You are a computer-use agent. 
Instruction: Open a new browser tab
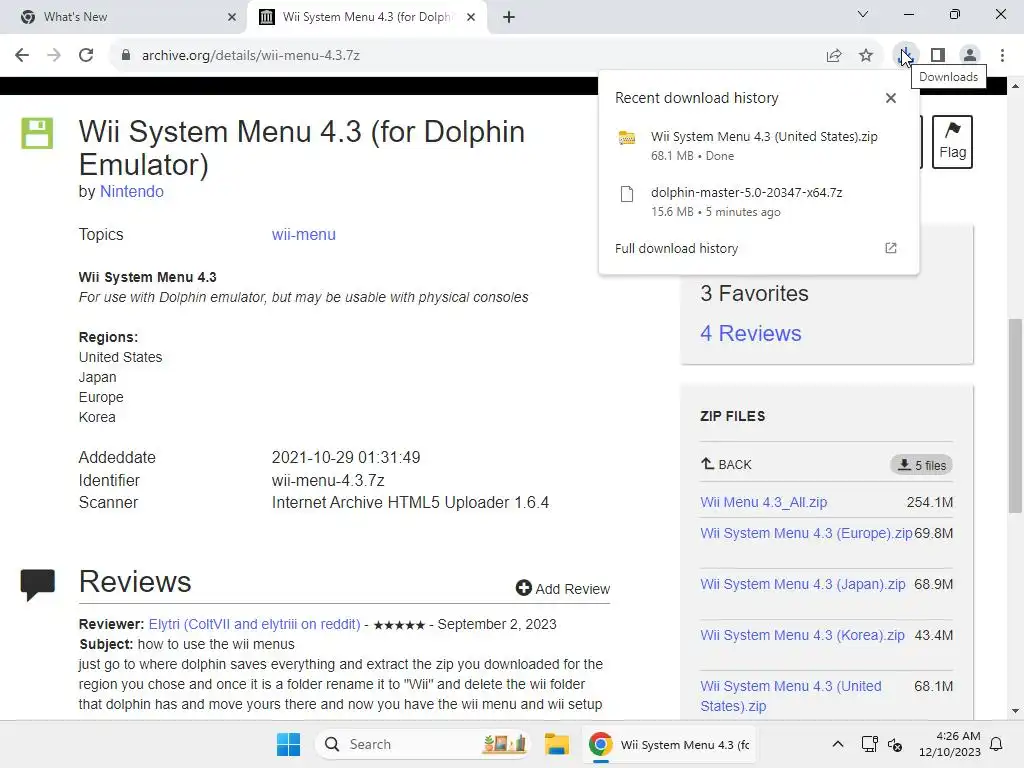coord(509,17)
